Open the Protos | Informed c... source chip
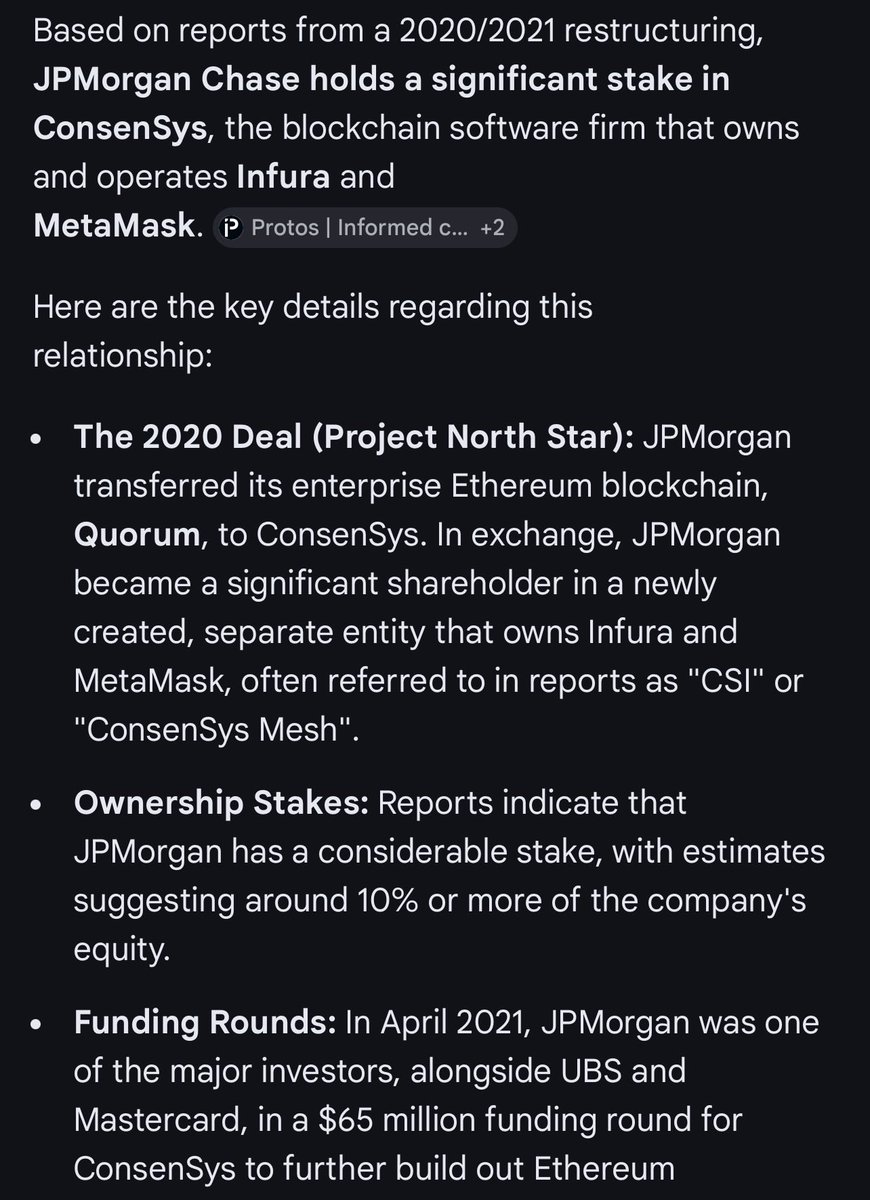This screenshot has height=1200, width=870. pos(350,228)
